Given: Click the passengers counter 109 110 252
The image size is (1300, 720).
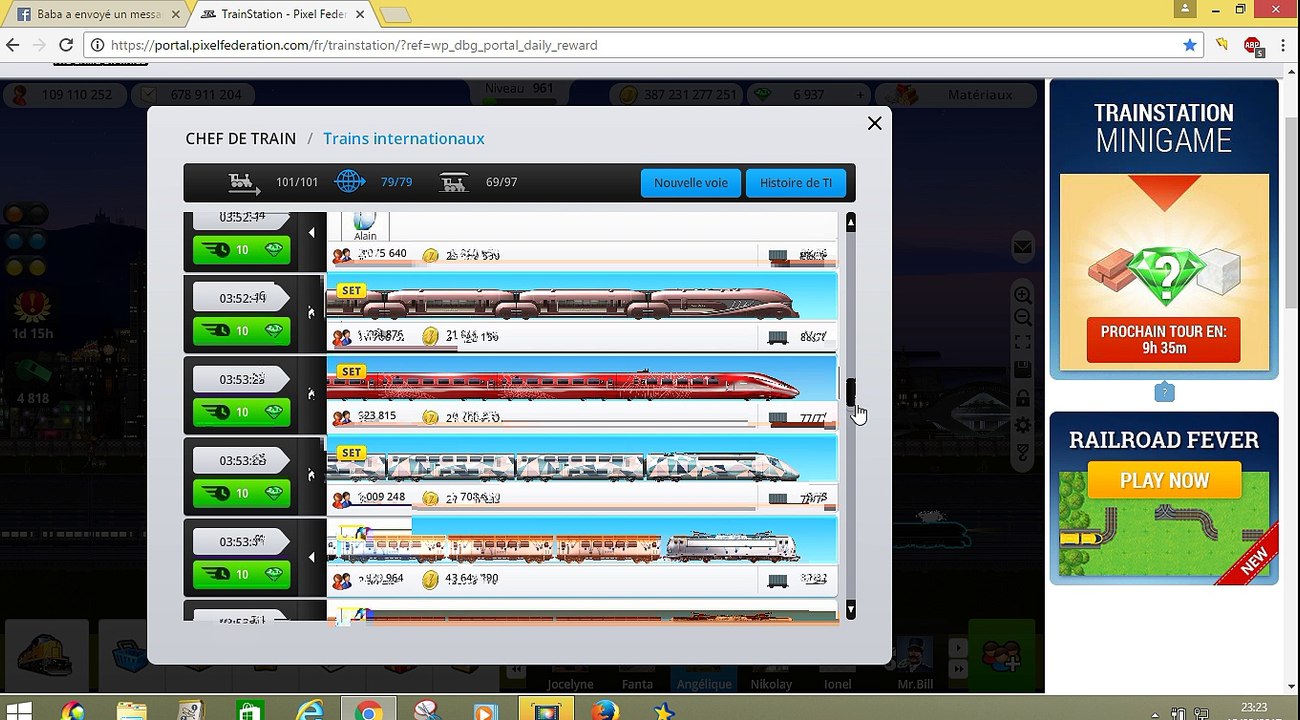Looking at the screenshot, I should [x=65, y=95].
